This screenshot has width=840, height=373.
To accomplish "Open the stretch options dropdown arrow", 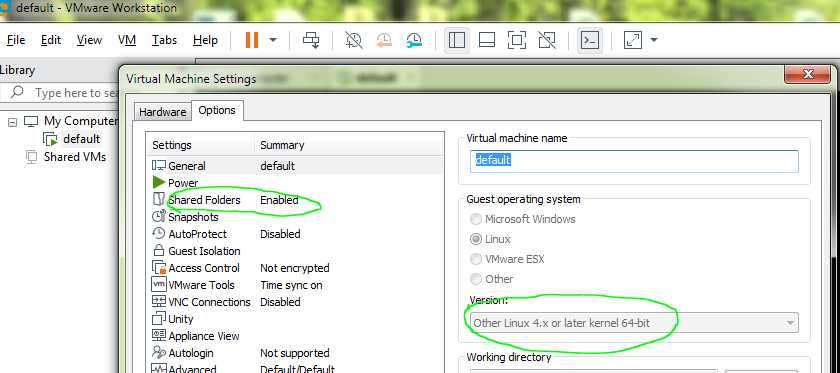I will [x=654, y=40].
